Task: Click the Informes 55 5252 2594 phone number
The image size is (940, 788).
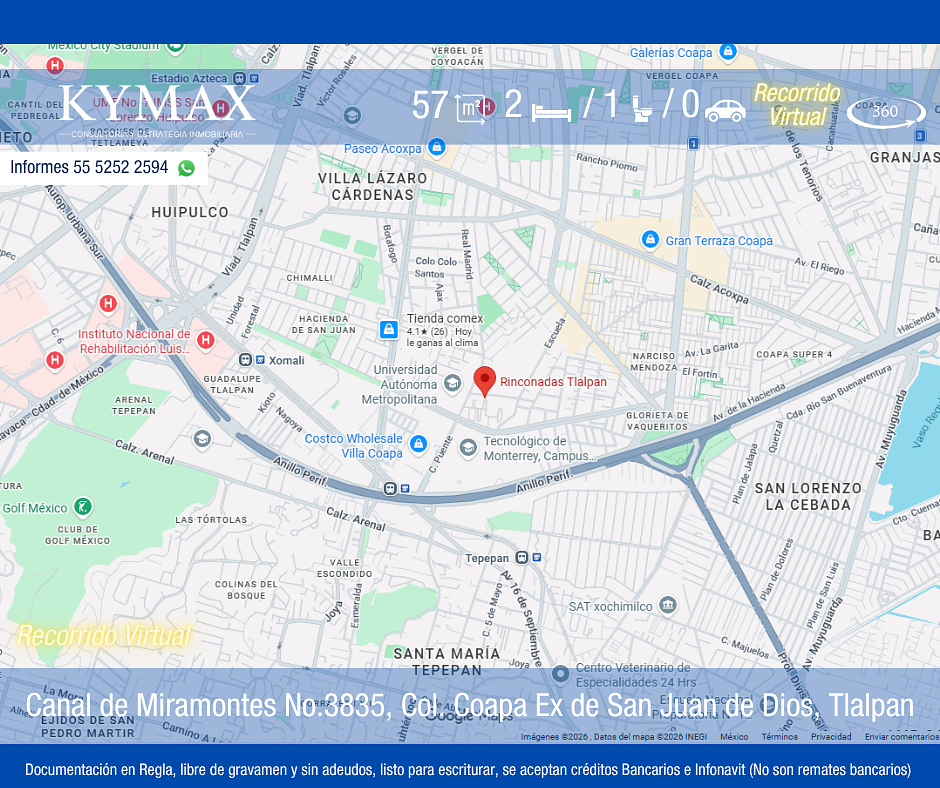Action: pyautogui.click(x=89, y=167)
